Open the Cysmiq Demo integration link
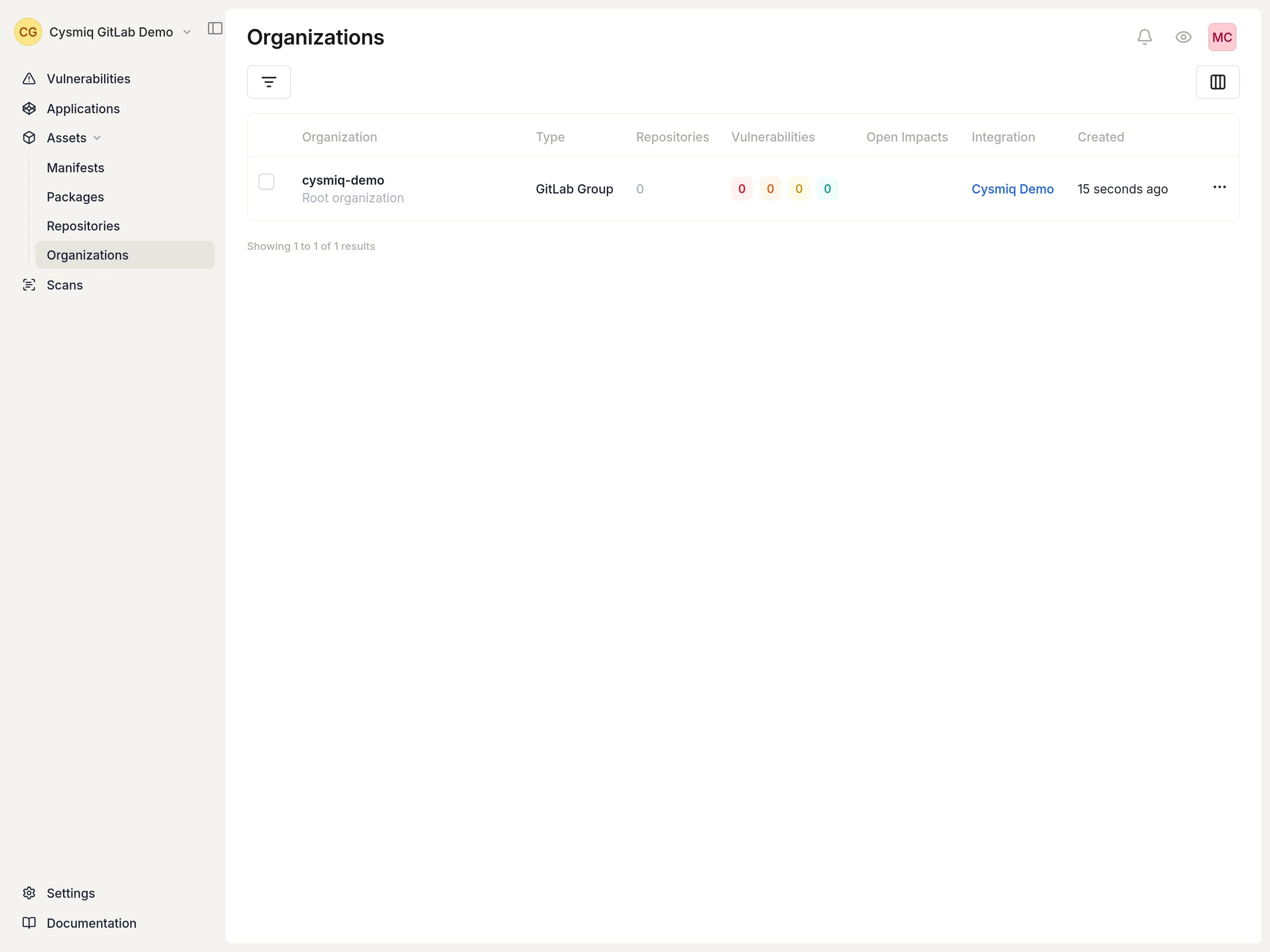Image resolution: width=1270 pixels, height=952 pixels. point(1012,189)
